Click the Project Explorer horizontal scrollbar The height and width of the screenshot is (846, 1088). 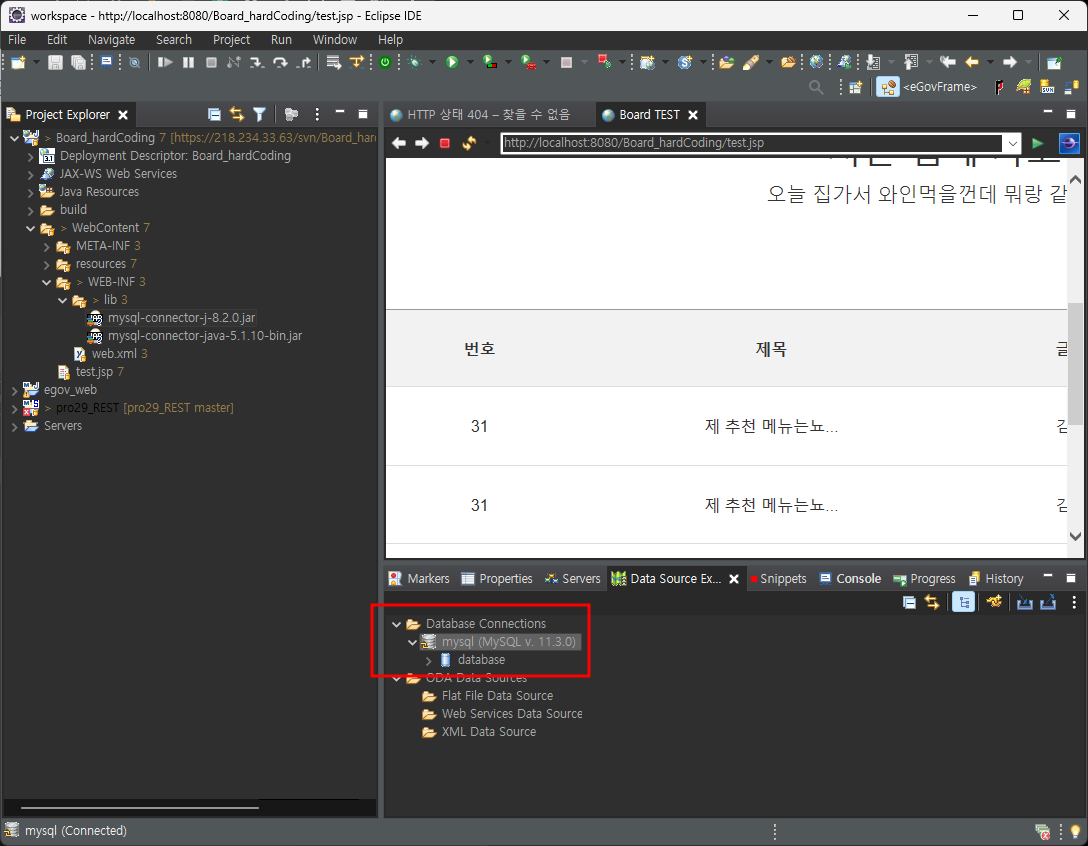139,807
